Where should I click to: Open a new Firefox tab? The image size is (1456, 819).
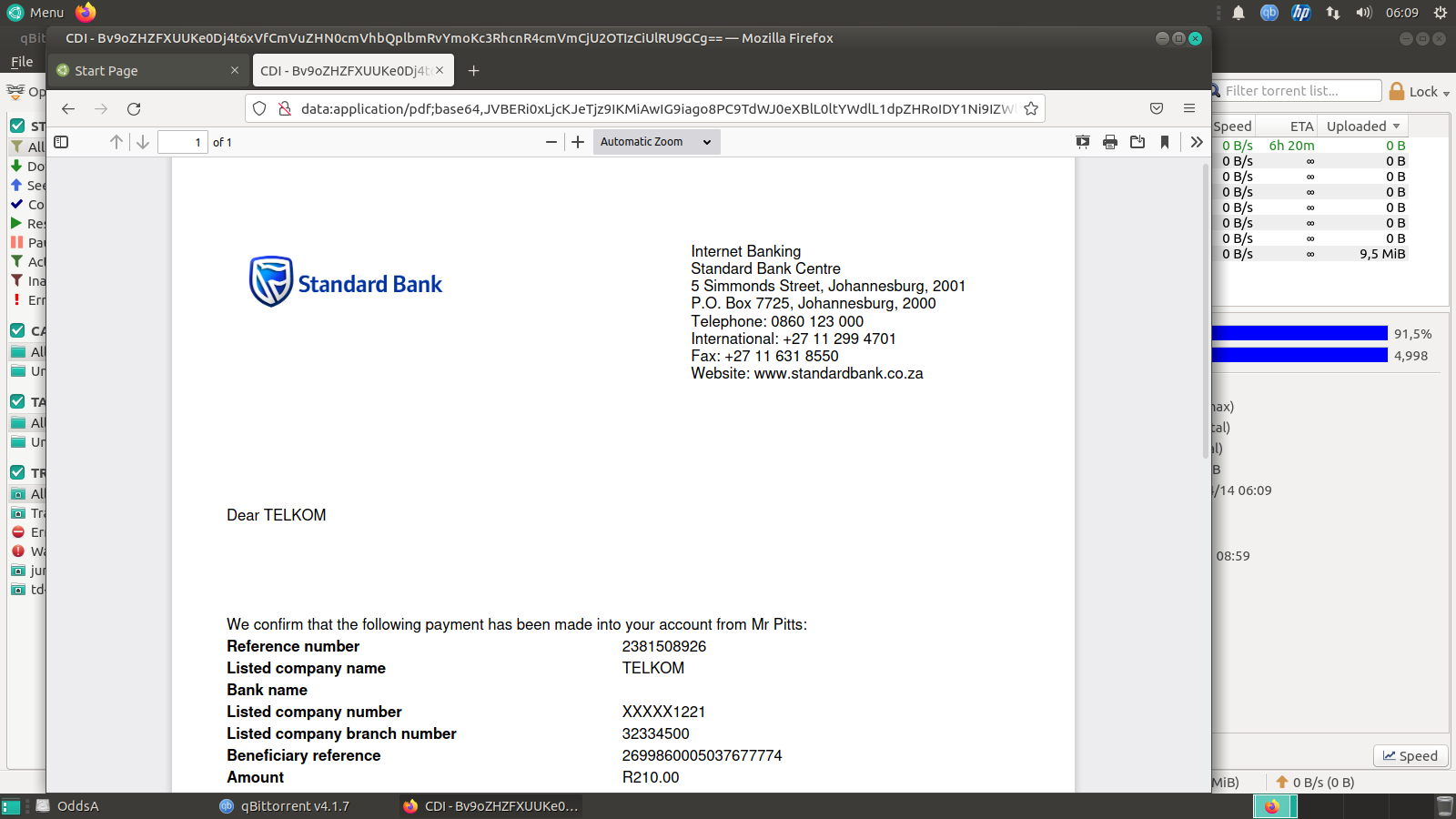[473, 71]
